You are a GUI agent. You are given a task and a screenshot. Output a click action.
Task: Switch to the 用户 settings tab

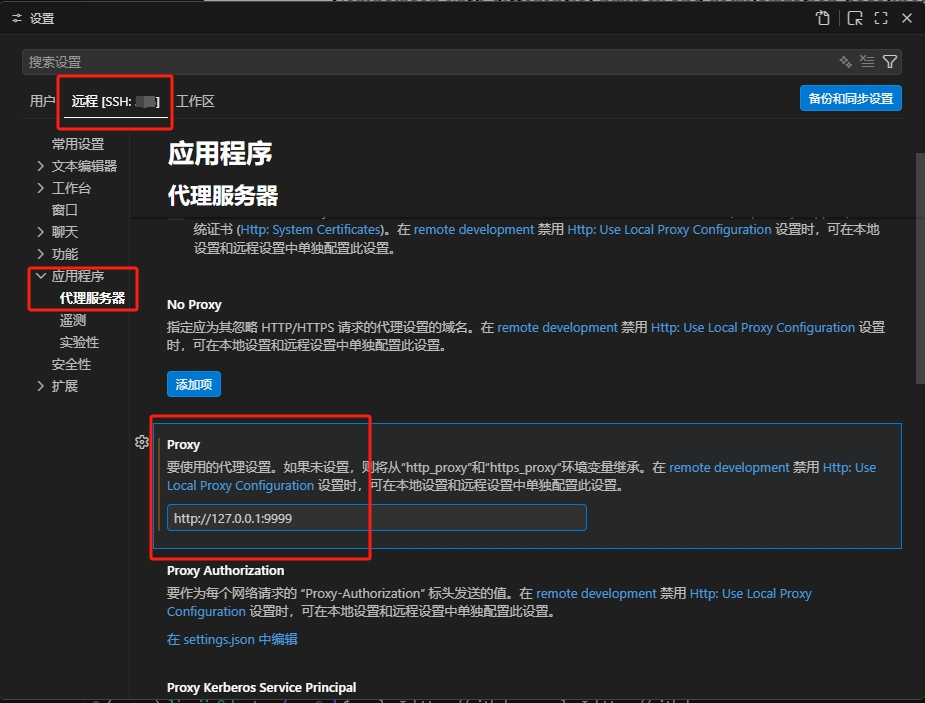42,101
